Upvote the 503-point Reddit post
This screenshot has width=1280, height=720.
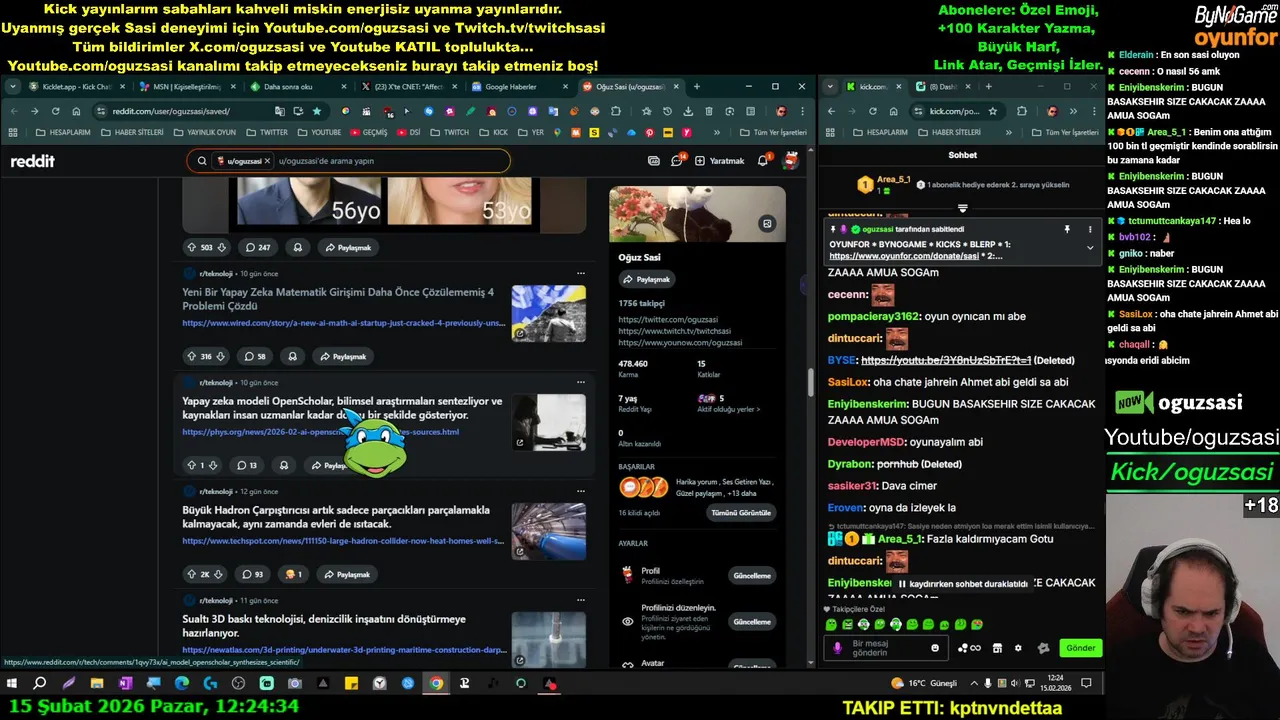(x=191, y=247)
